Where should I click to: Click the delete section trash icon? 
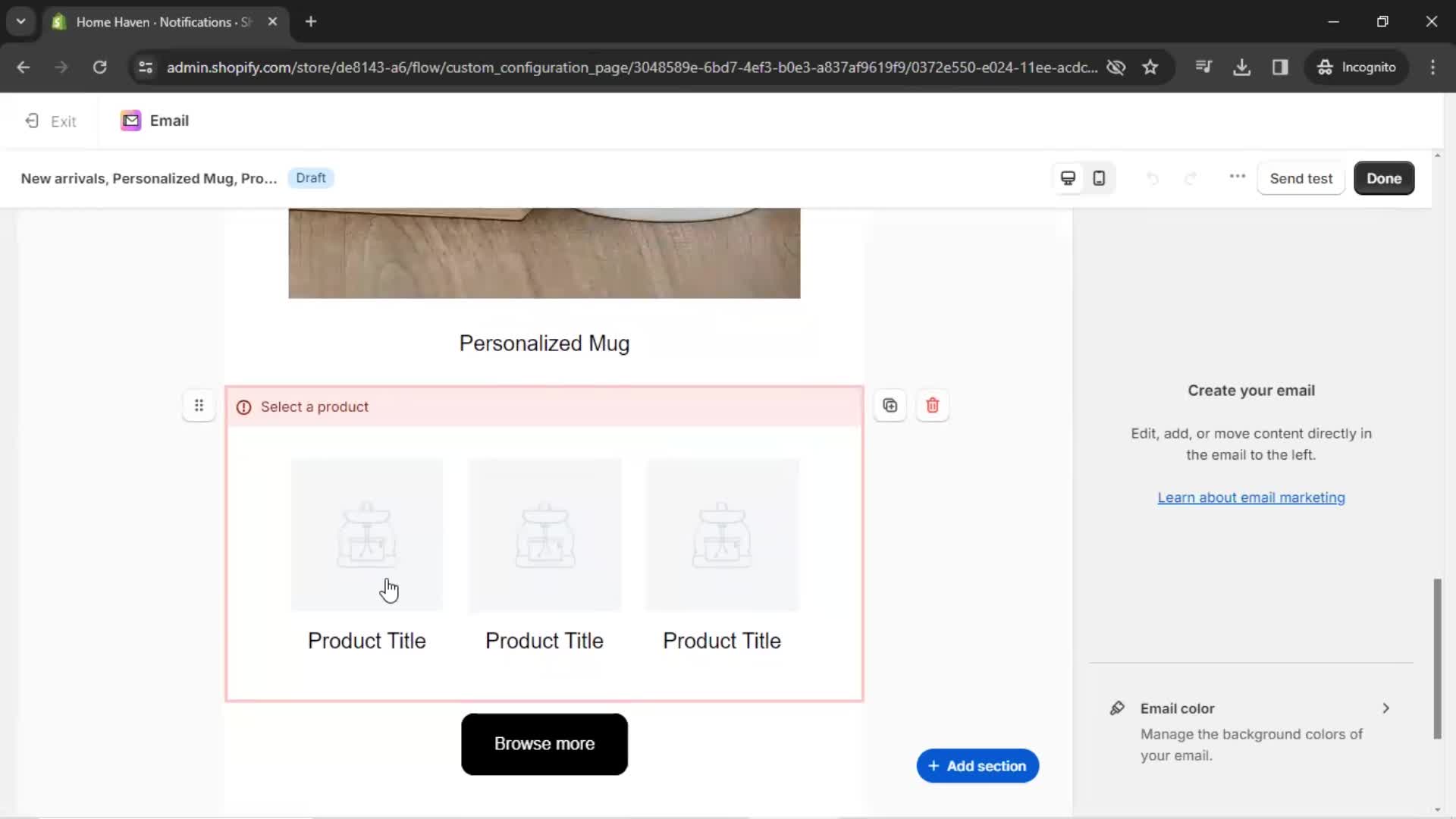tap(932, 405)
